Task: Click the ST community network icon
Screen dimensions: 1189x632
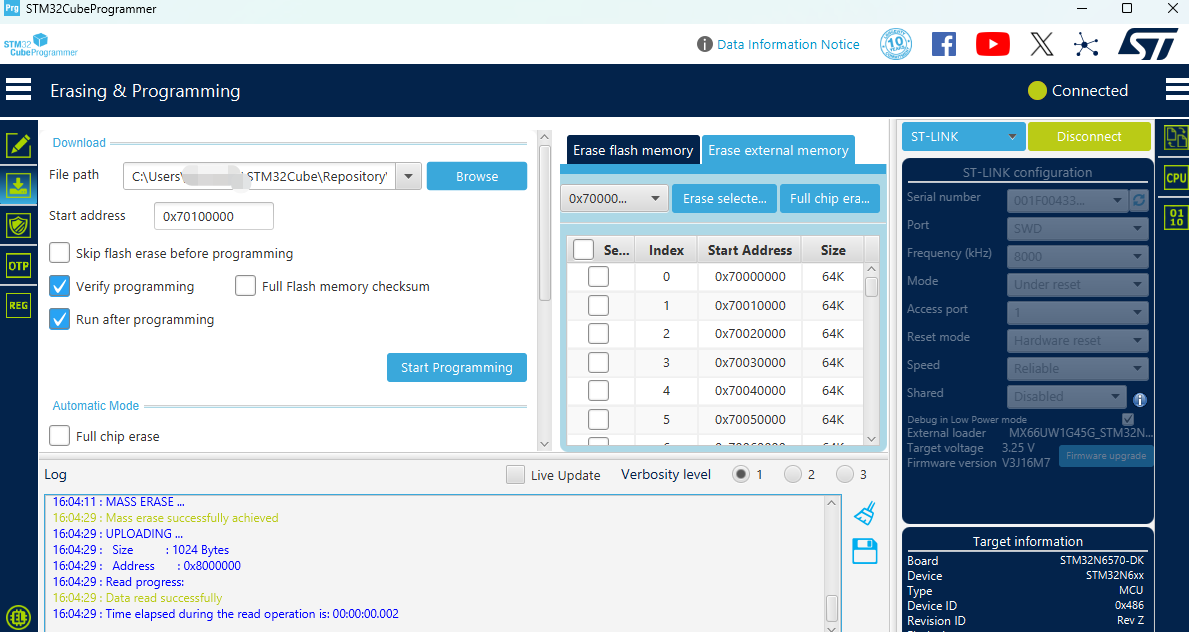Action: [x=1086, y=44]
